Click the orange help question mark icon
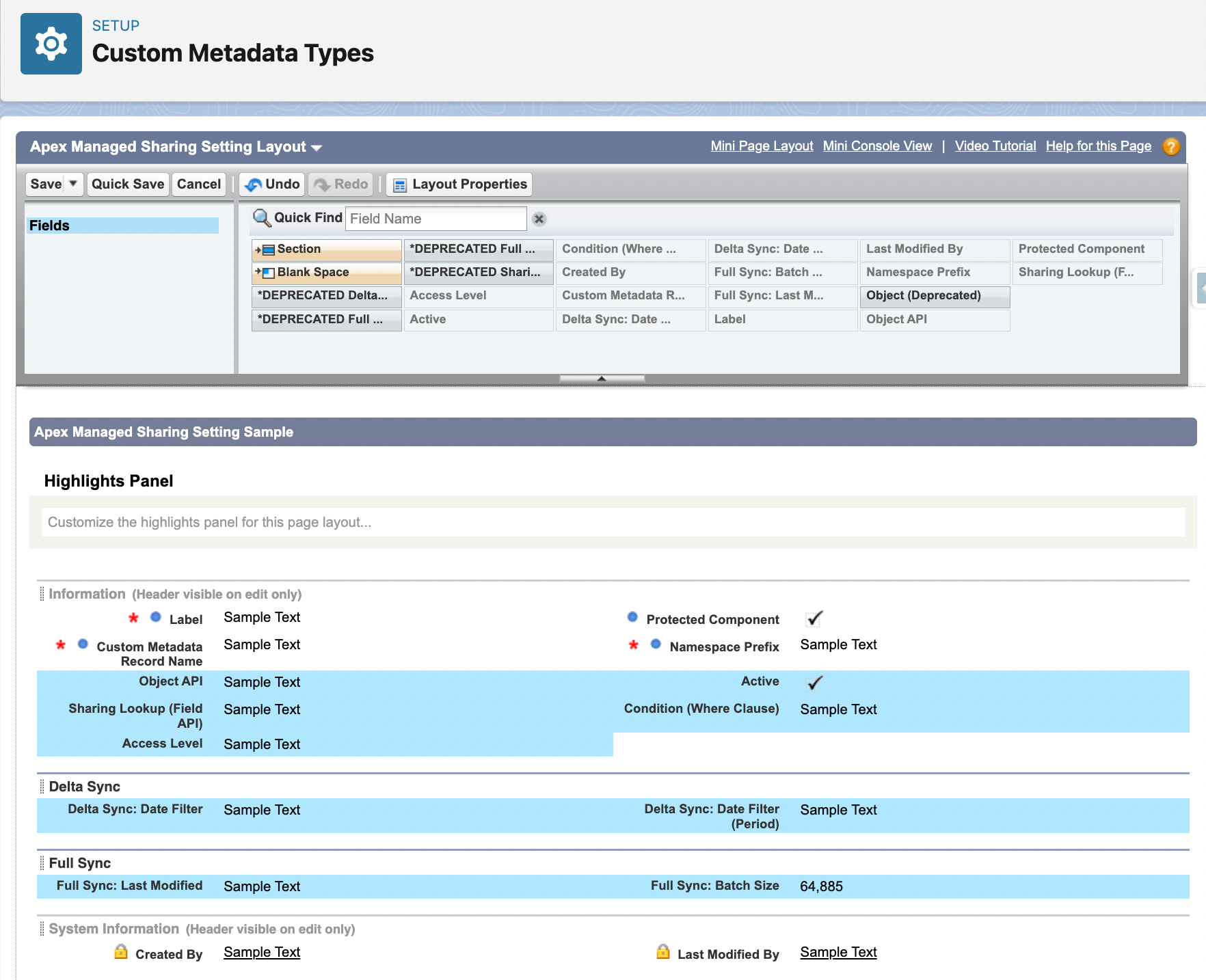The image size is (1206, 980). (1170, 147)
